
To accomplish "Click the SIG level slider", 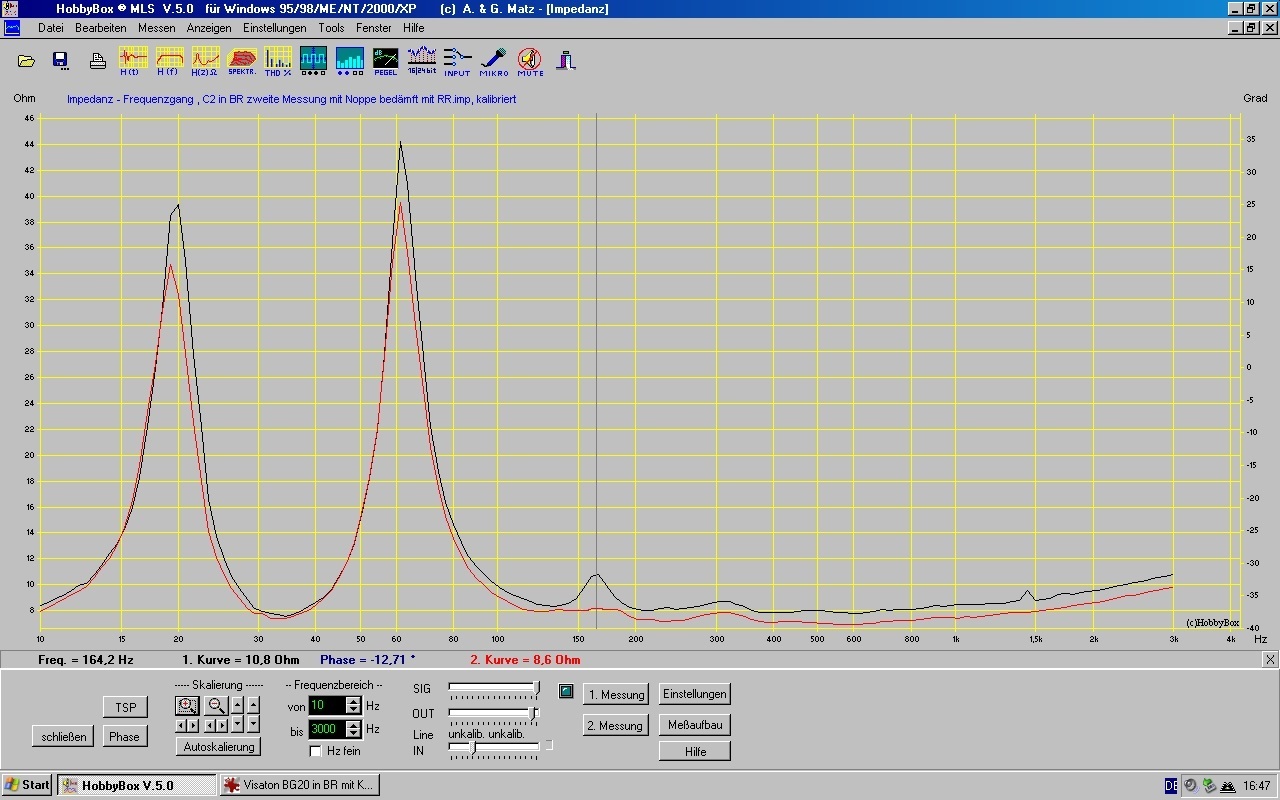I will point(494,687).
